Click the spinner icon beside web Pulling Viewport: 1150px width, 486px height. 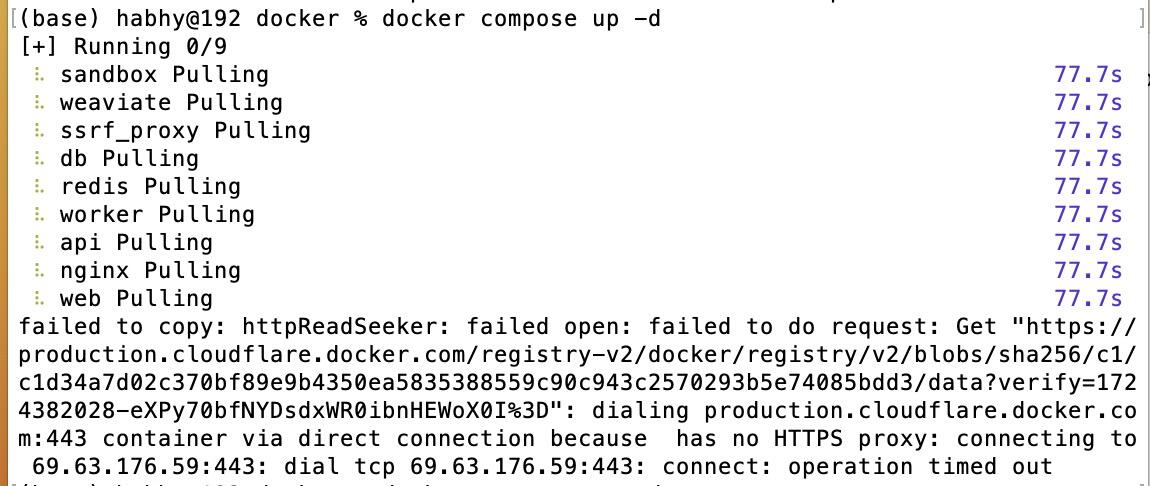point(40,299)
